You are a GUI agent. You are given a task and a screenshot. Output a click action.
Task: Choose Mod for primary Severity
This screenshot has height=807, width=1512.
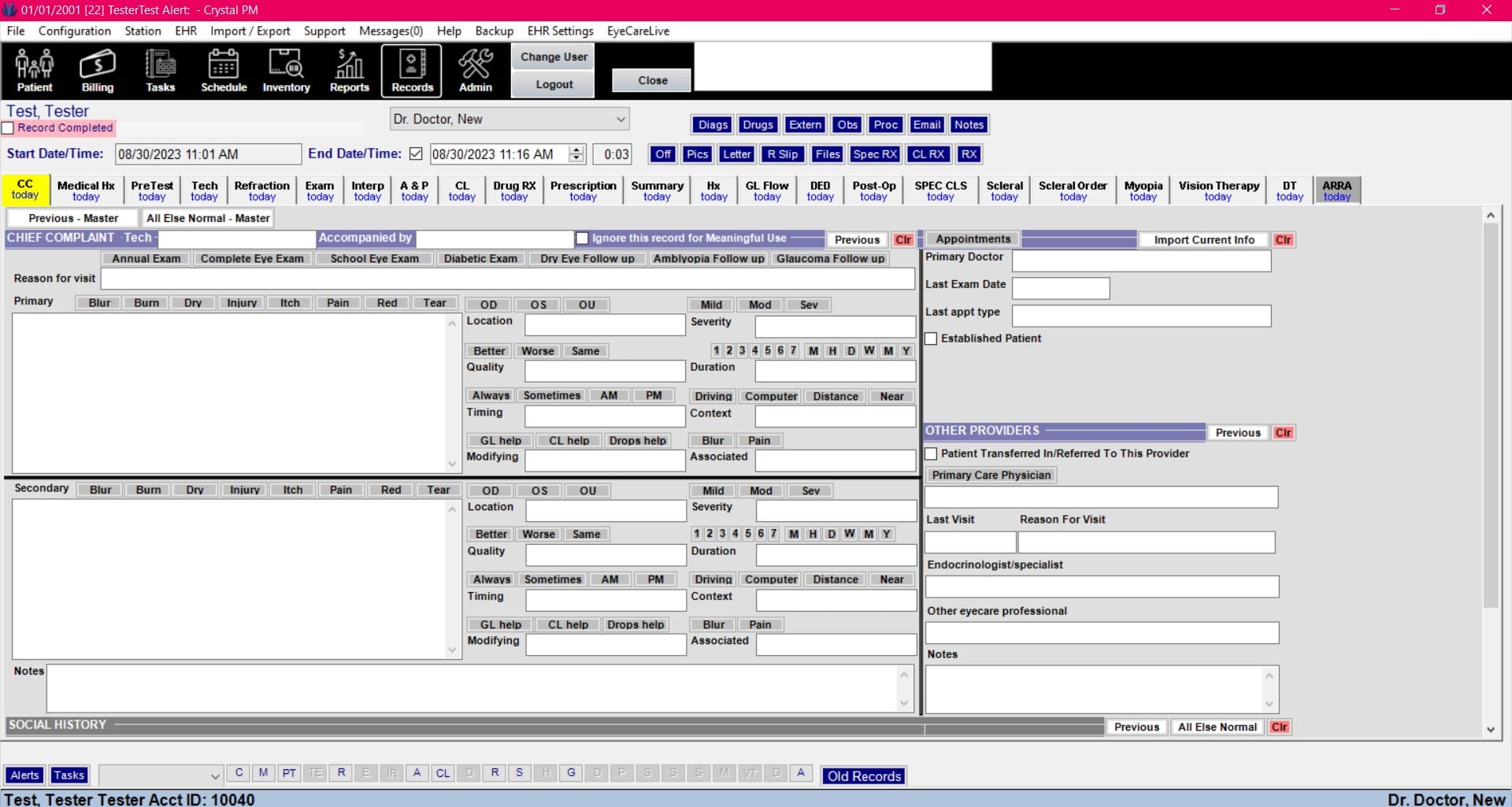click(760, 305)
